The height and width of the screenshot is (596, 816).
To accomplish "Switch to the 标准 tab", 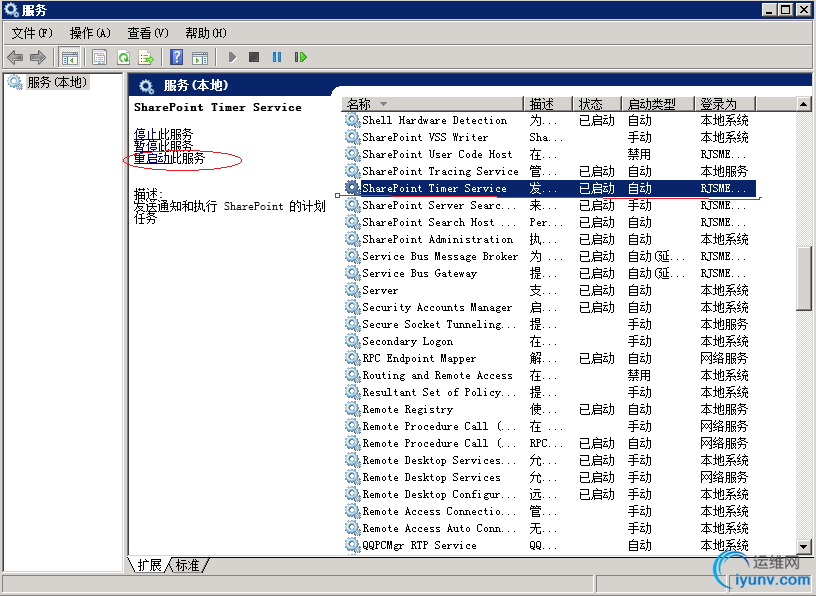I will pyautogui.click(x=188, y=565).
